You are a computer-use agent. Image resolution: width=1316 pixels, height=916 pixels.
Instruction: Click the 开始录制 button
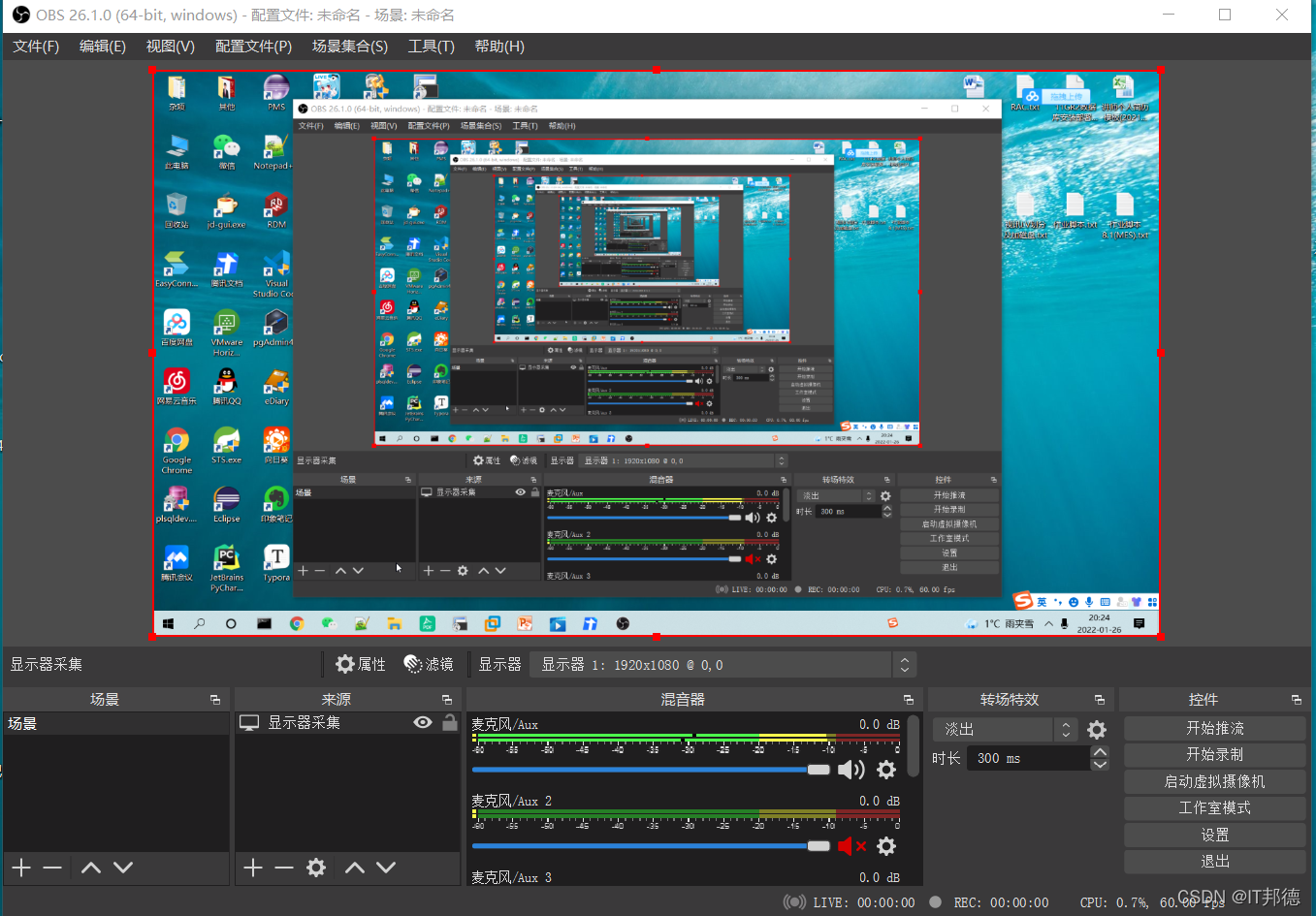point(1214,754)
